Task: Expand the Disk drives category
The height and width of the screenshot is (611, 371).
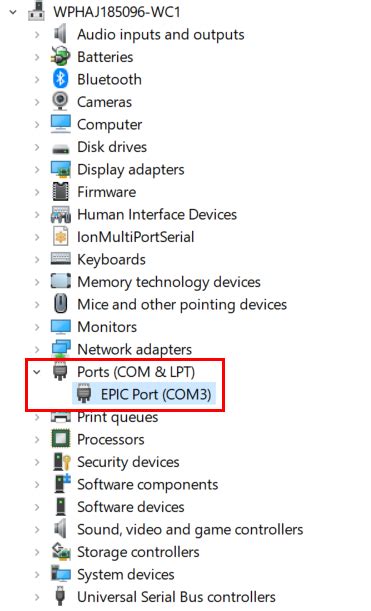Action: pos(37,147)
